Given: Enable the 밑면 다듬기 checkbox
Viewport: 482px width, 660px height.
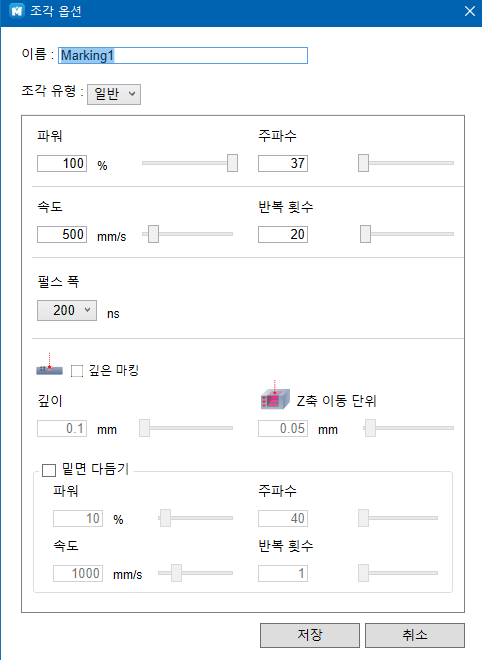Looking at the screenshot, I should coord(49,470).
